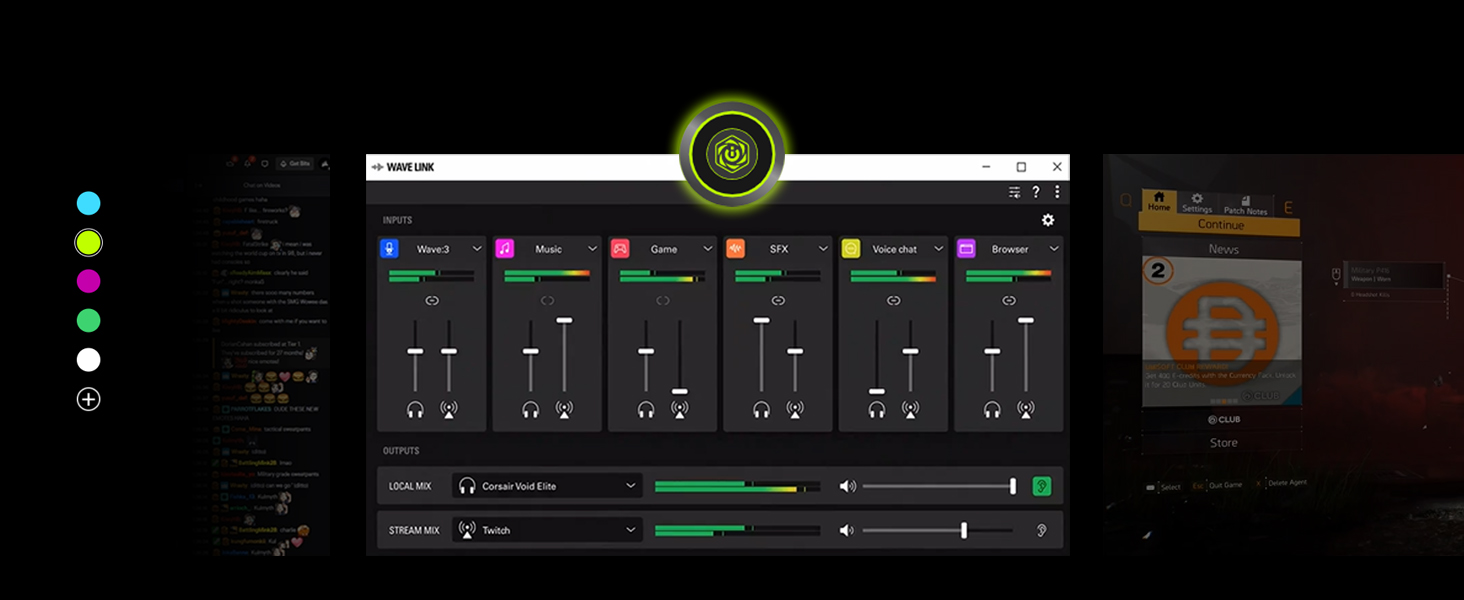Click the pink Music channel icon
This screenshot has width=1464, height=600.
click(505, 249)
